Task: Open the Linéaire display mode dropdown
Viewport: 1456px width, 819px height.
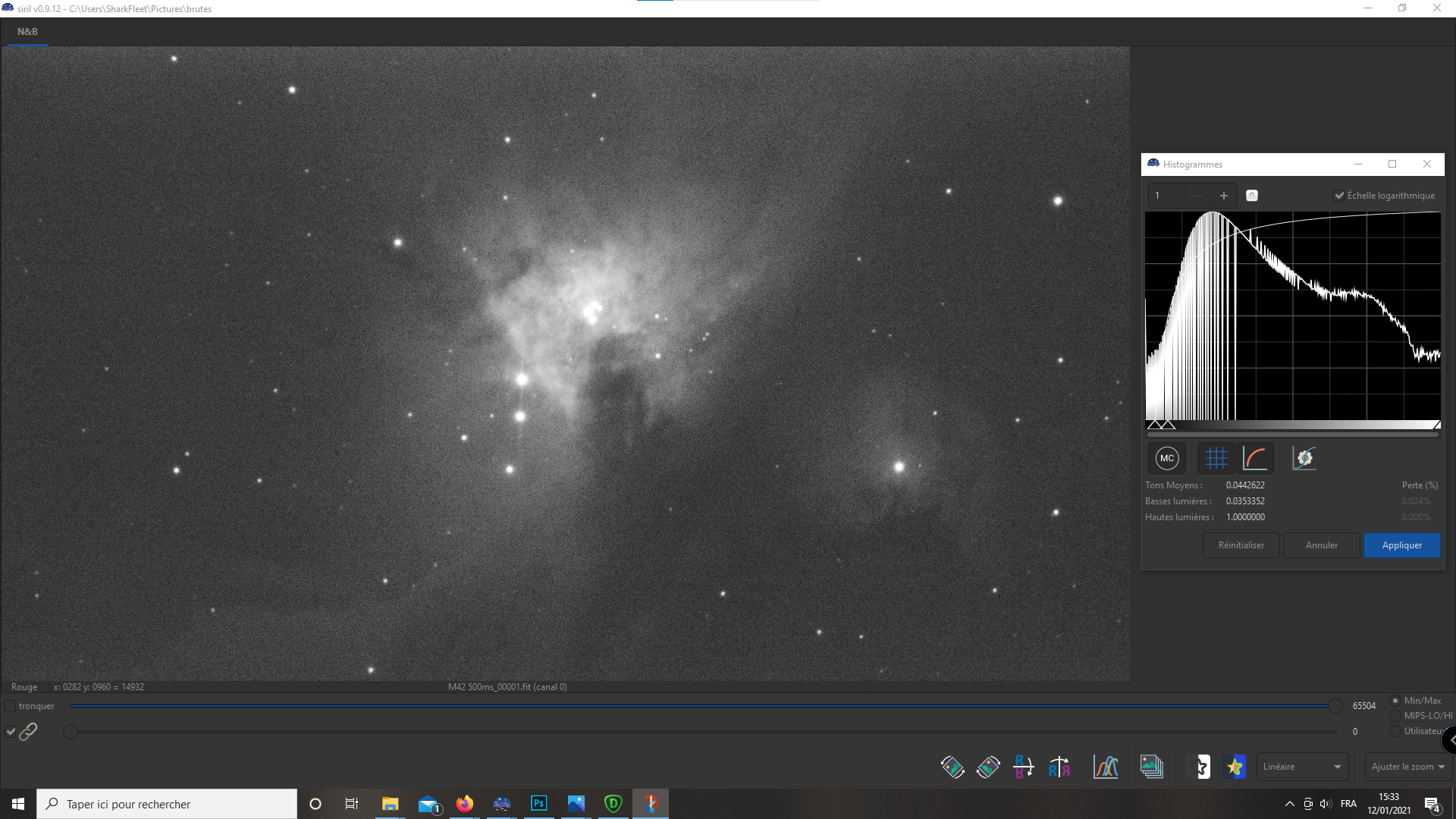Action: point(1302,767)
